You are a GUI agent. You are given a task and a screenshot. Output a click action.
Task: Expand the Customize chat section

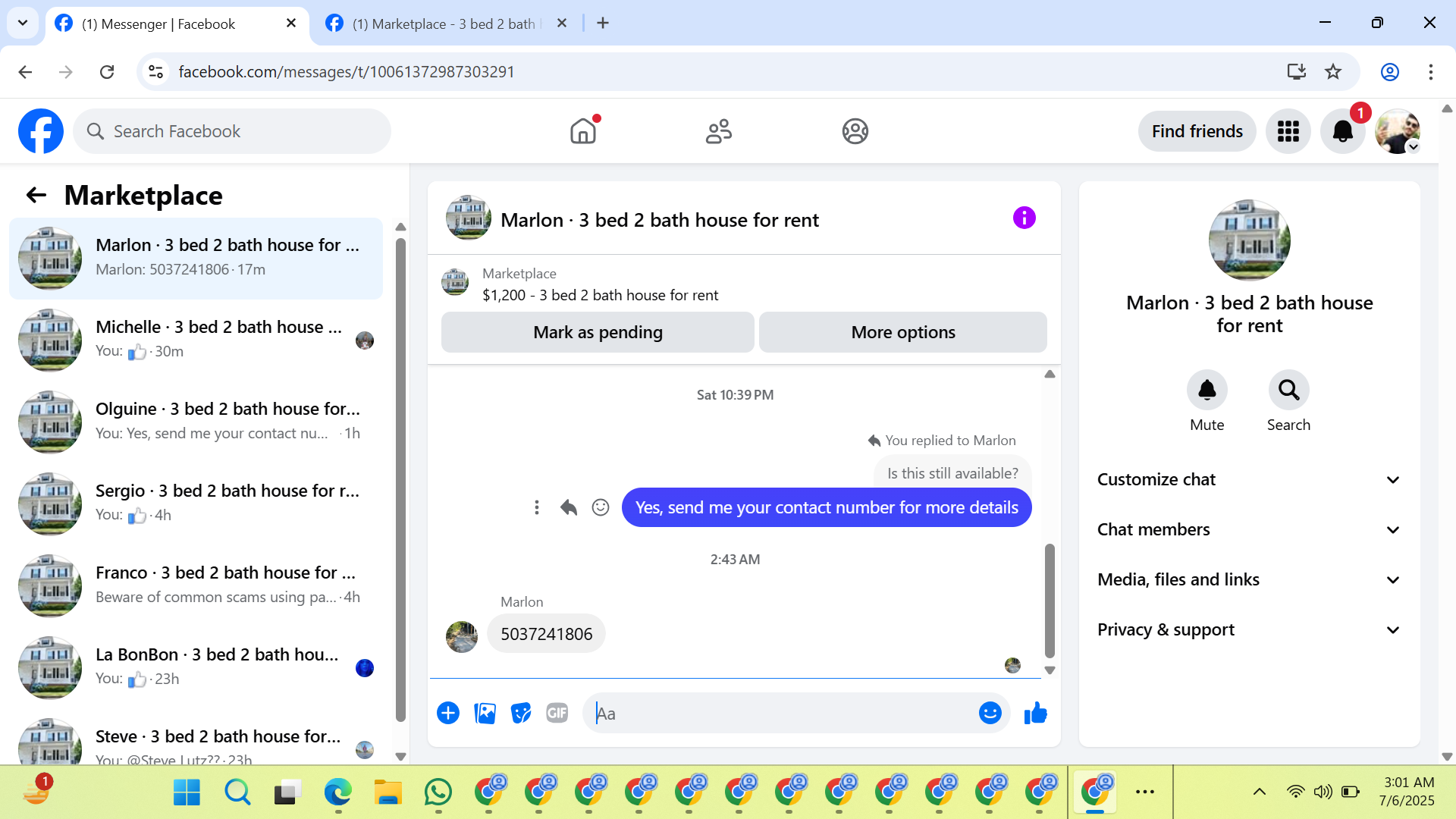1249,479
